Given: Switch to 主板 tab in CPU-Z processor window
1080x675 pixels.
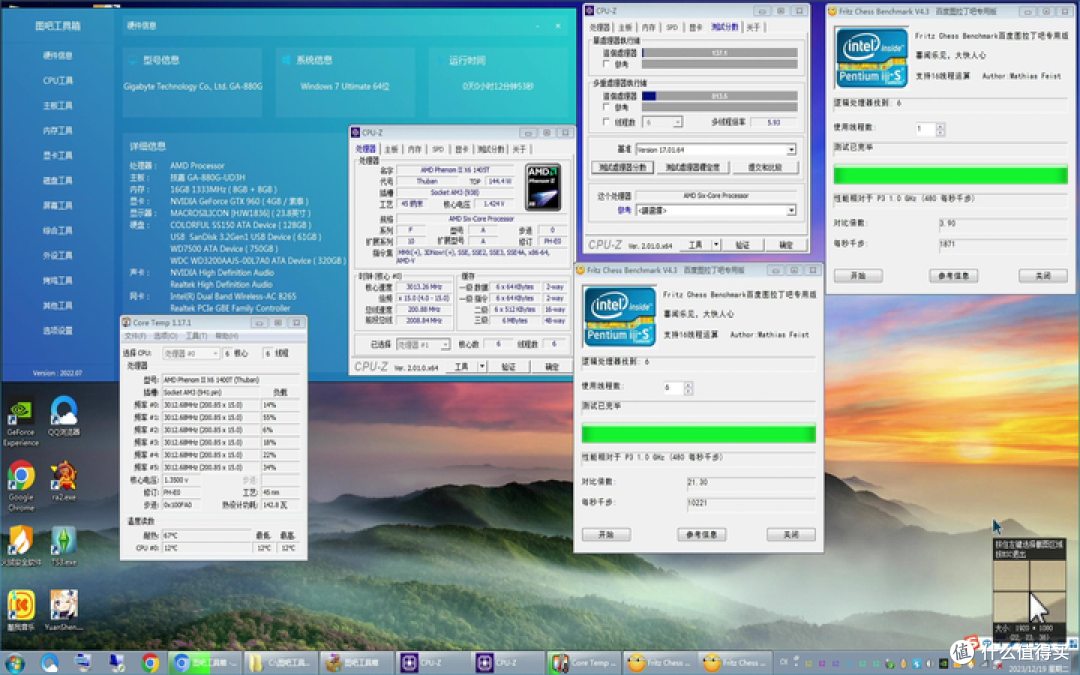Looking at the screenshot, I should (x=392, y=149).
